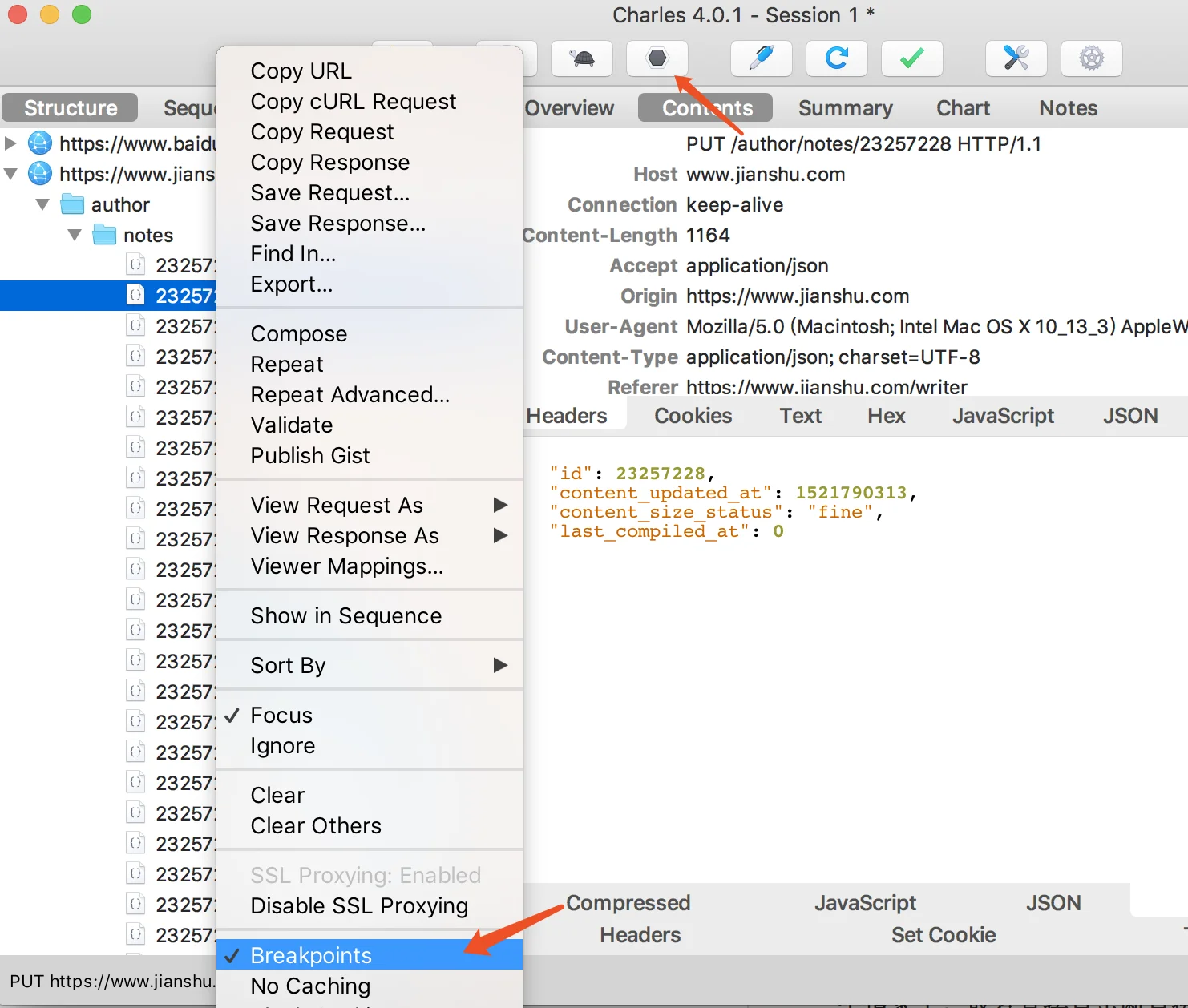The width and height of the screenshot is (1188, 1008).
Task: Choose Disable SSL Proxying
Action: 370,905
